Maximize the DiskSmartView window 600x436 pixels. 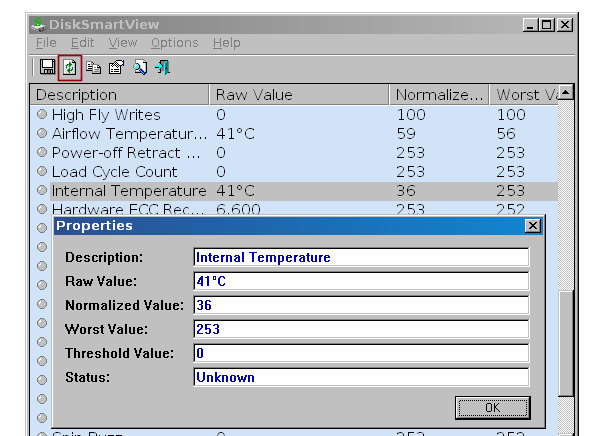[x=546, y=25]
